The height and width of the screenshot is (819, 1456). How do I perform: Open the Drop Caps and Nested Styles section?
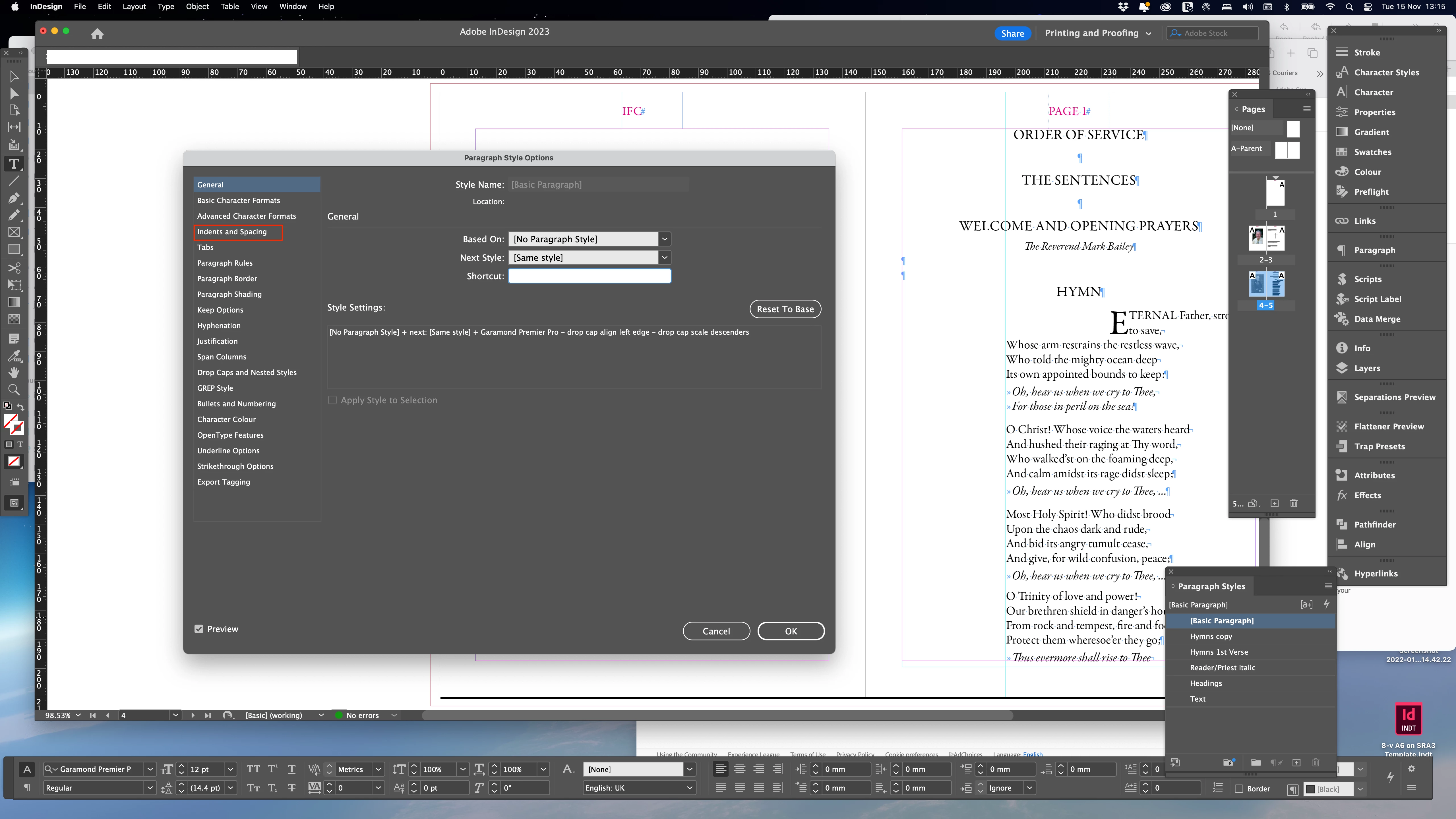click(247, 373)
